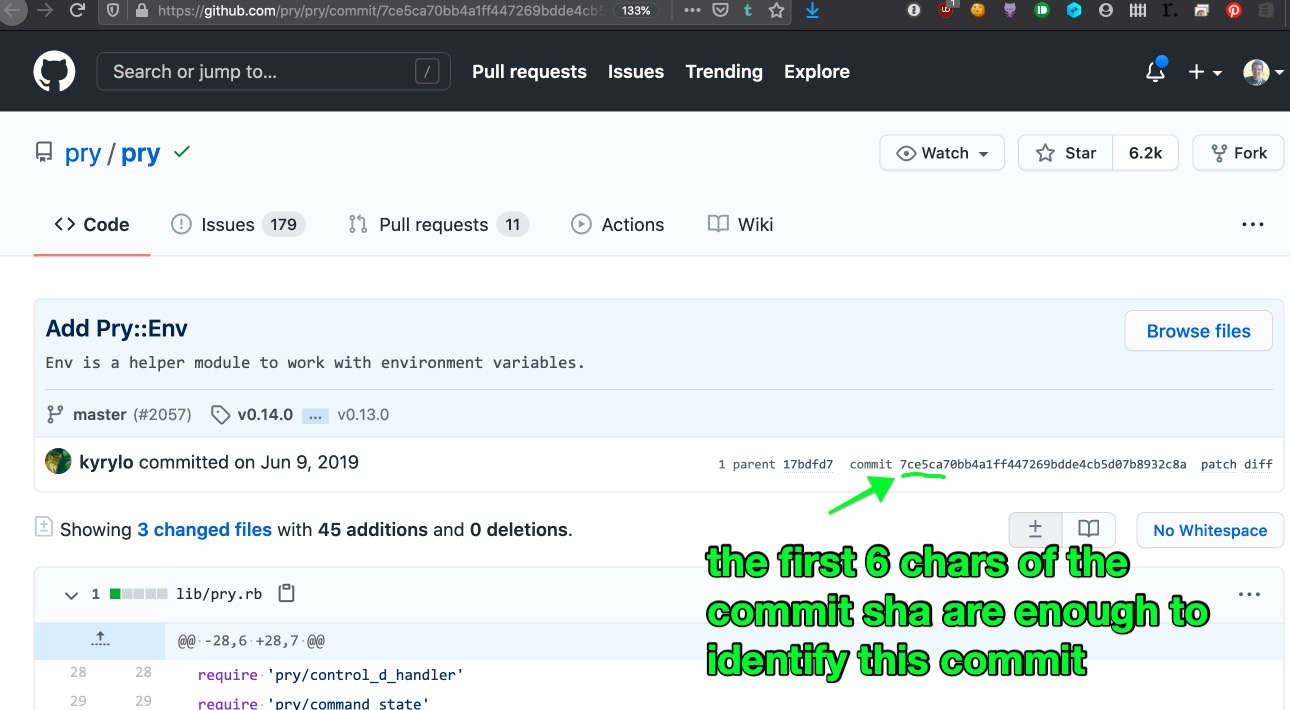Save page to Pocket
The height and width of the screenshot is (710, 1290).
point(720,10)
